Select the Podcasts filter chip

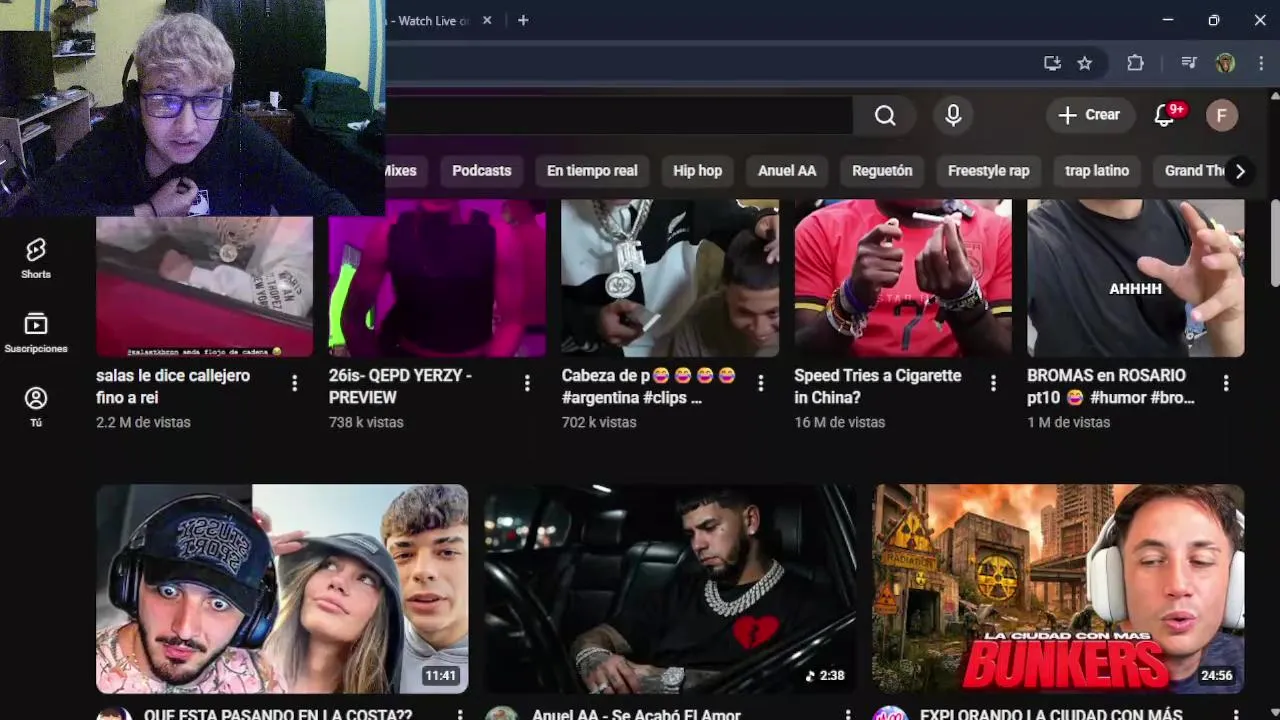[481, 171]
